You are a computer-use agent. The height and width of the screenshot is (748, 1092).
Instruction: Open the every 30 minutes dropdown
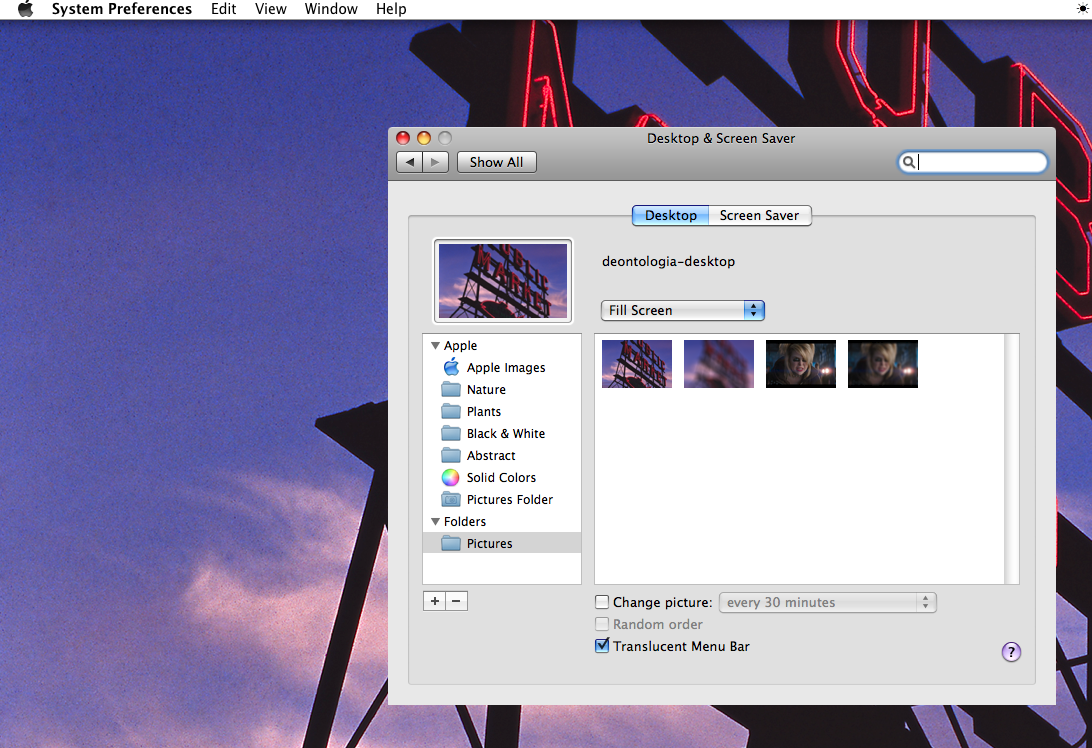click(x=827, y=602)
